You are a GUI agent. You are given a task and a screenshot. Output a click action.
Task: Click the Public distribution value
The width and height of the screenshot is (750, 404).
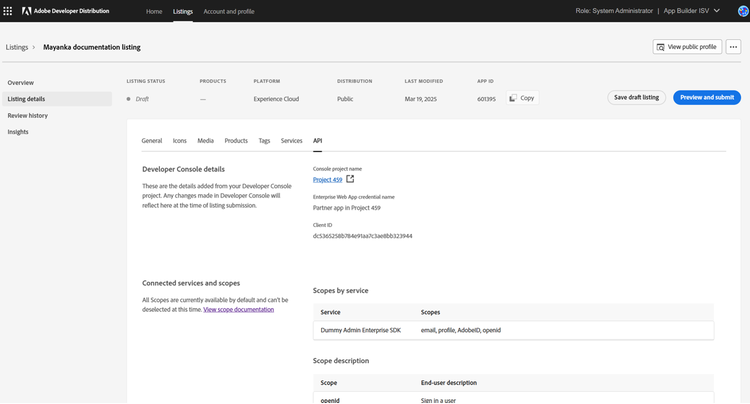(345, 99)
